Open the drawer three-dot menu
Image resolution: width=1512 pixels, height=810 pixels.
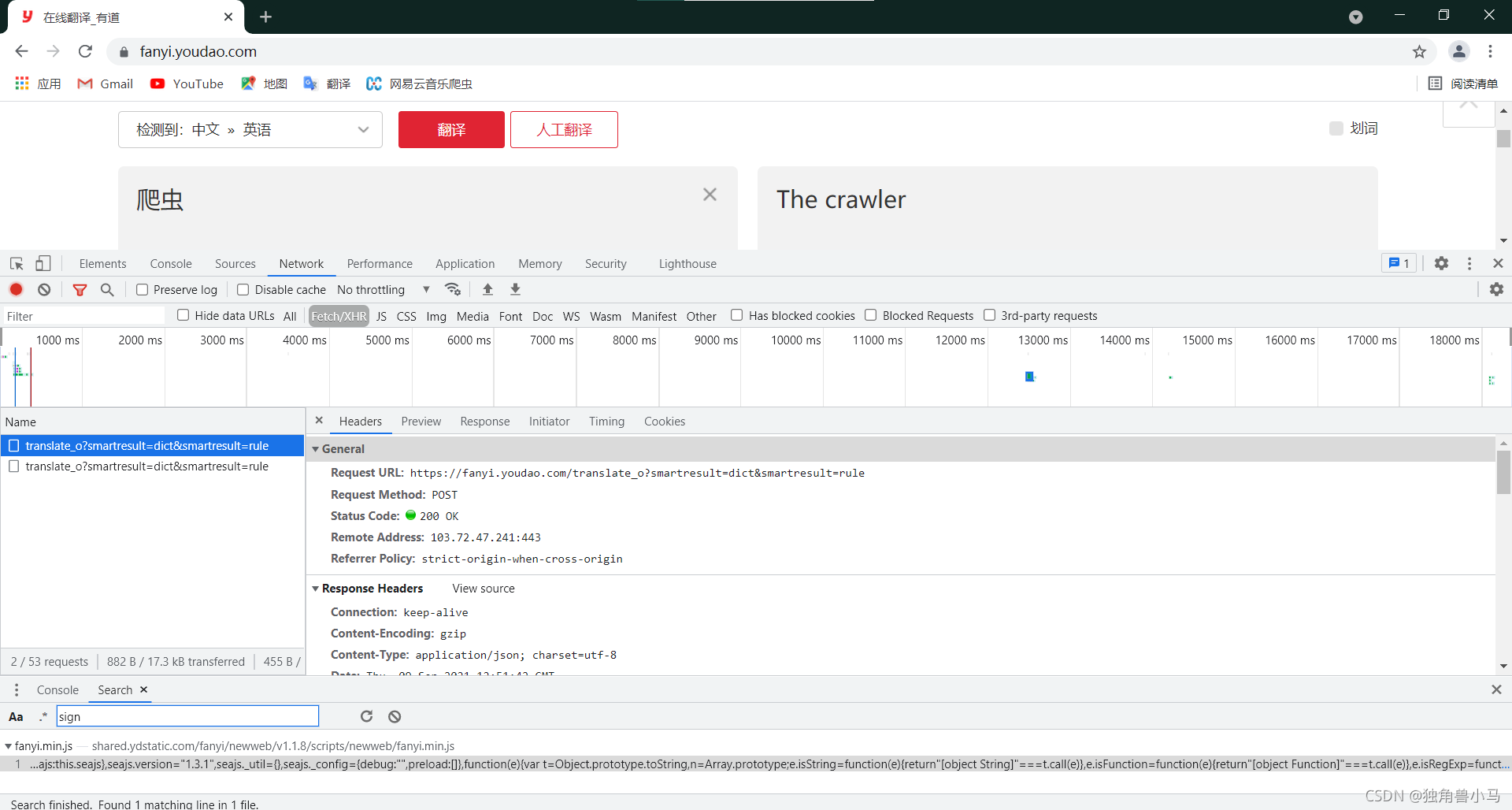coord(17,689)
